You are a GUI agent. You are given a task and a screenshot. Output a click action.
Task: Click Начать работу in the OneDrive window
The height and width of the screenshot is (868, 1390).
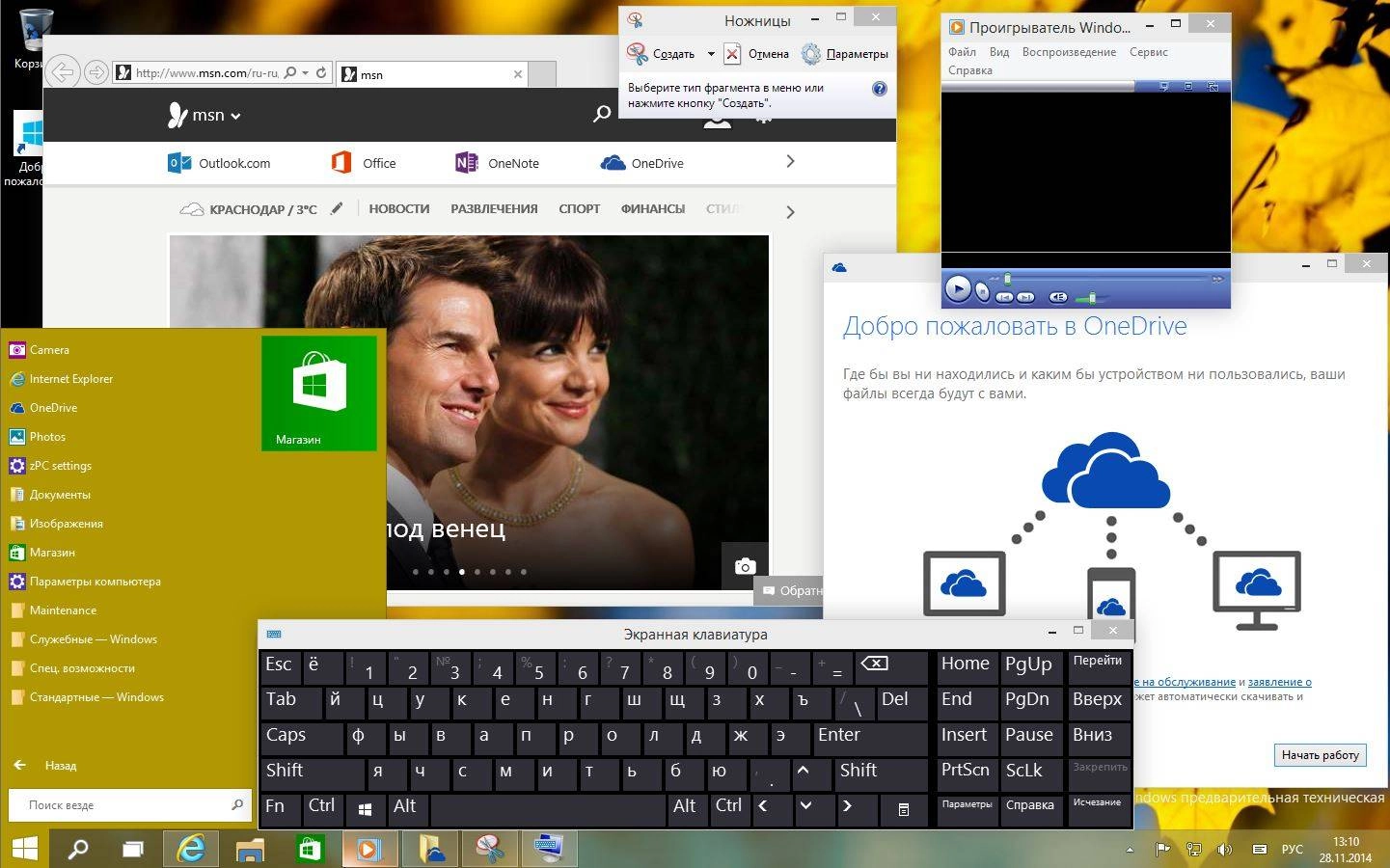[x=1320, y=755]
